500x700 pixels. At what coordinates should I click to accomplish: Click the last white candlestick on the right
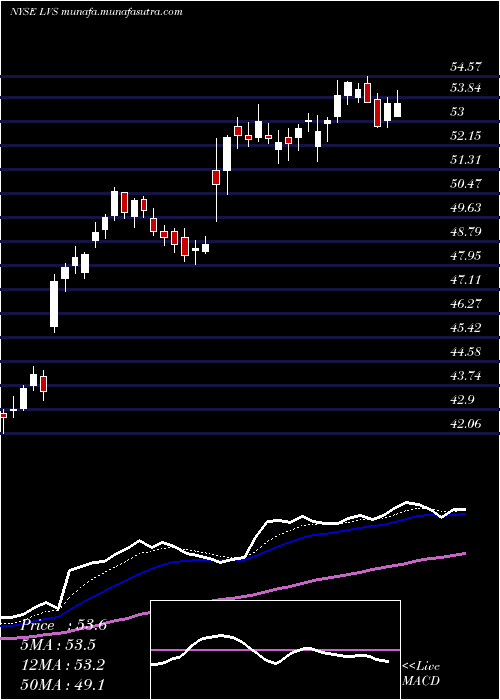pos(397,109)
